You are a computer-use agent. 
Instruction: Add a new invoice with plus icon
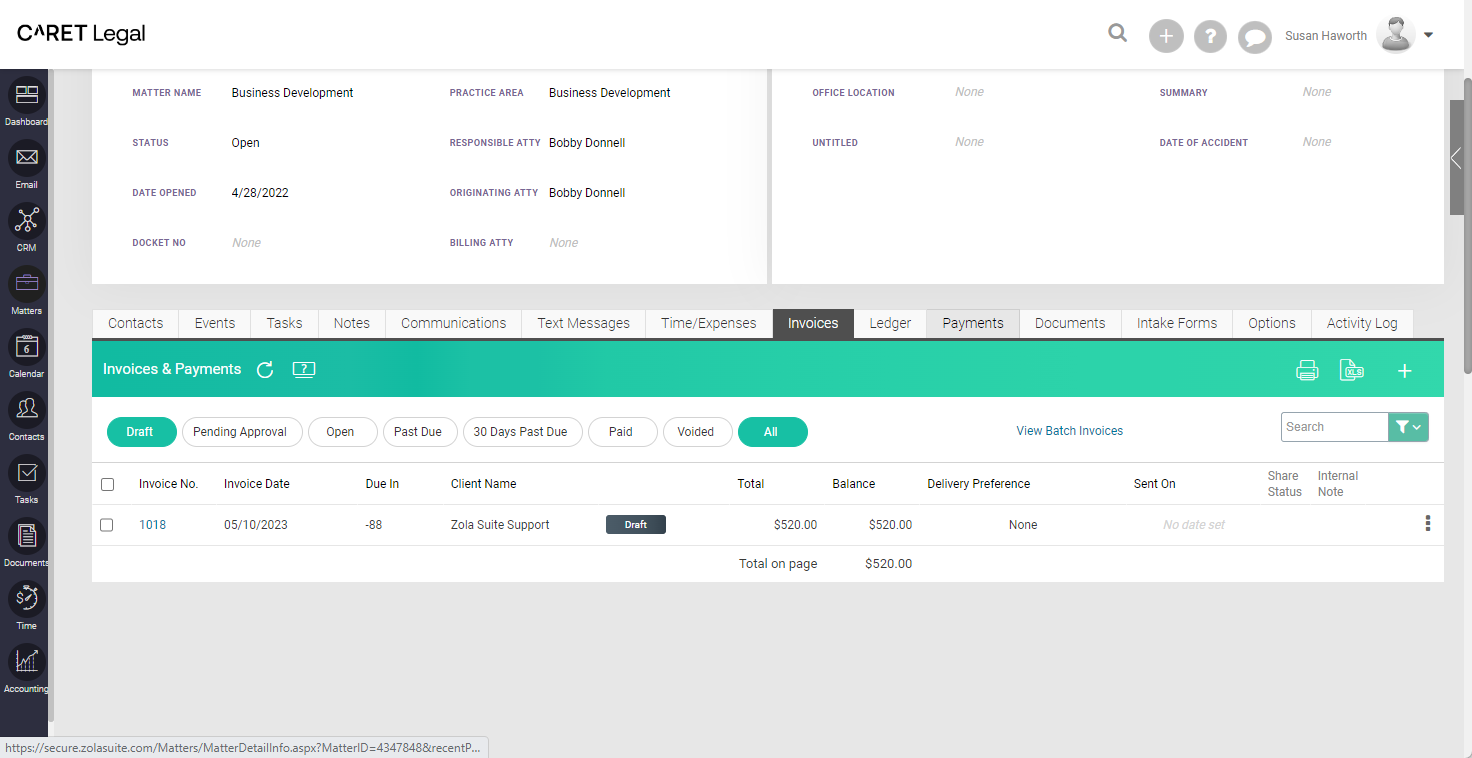pos(1405,371)
